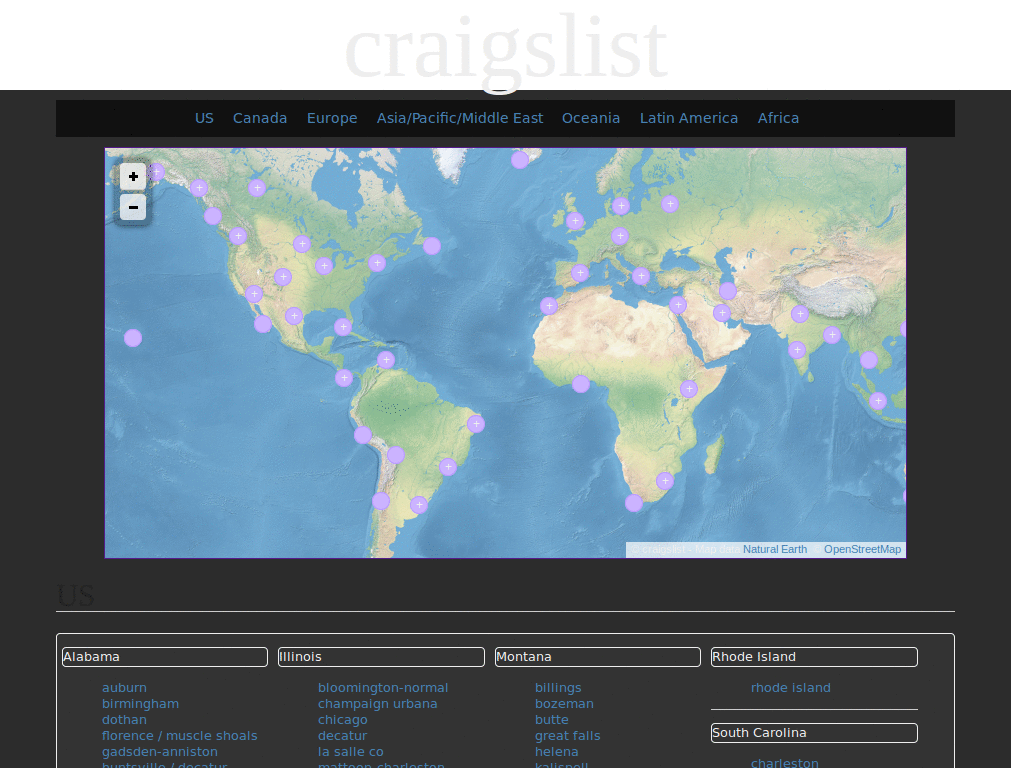This screenshot has width=1024, height=768.
Task: Open the birmingham link under Alabama
Action: click(x=140, y=704)
